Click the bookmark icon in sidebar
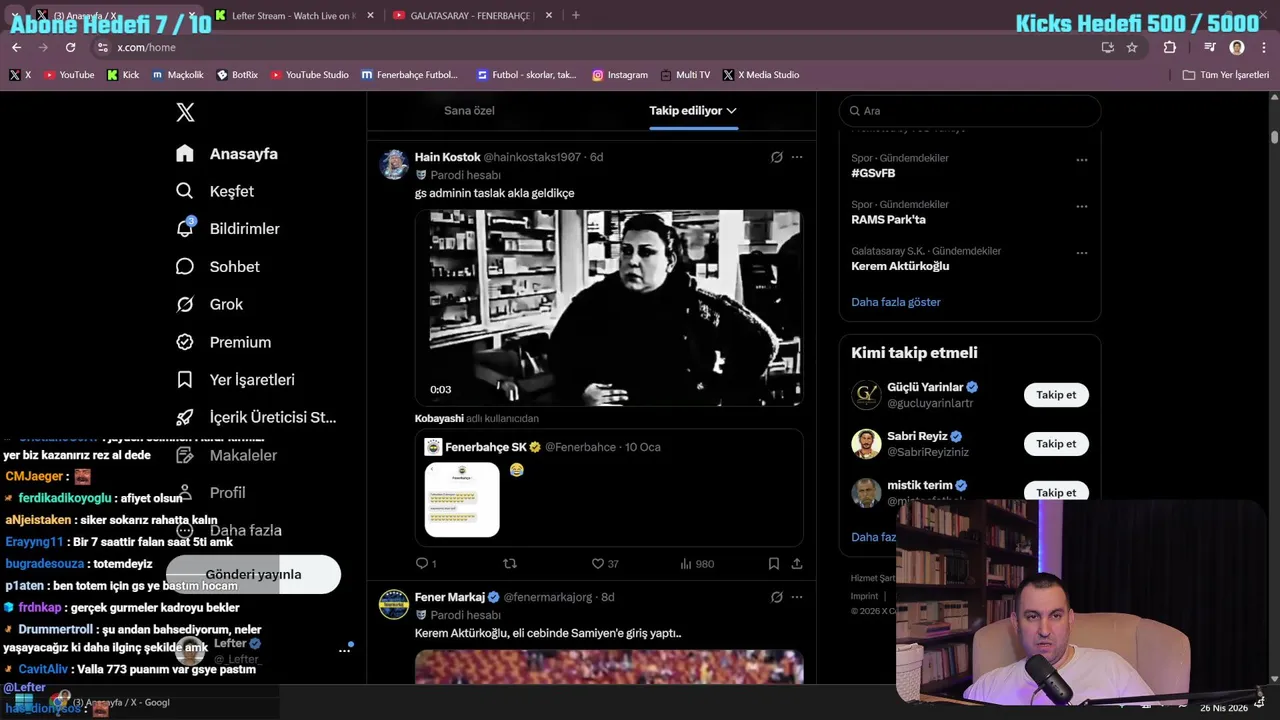This screenshot has width=1280, height=720. coord(185,380)
